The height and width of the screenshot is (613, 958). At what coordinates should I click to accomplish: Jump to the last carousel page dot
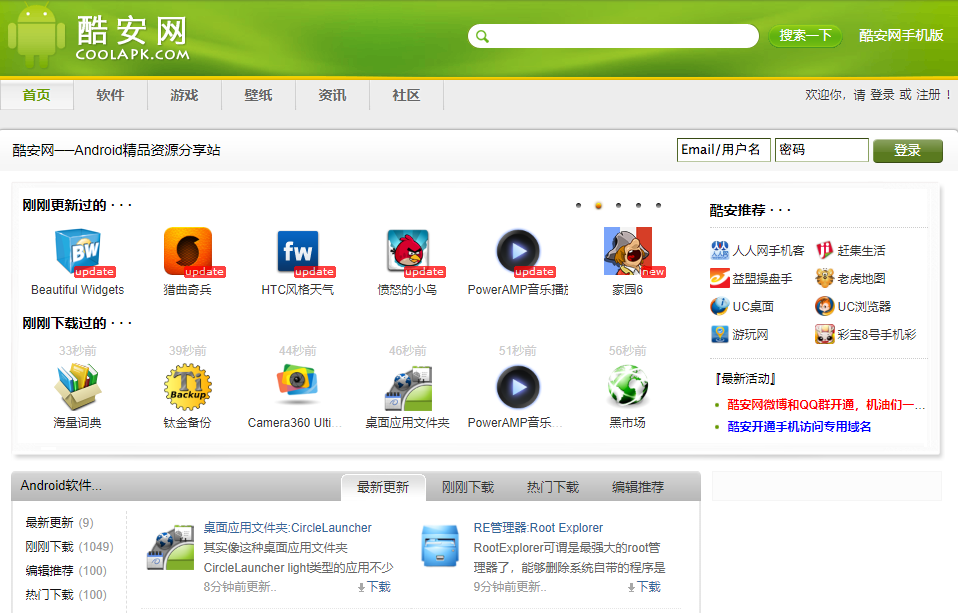[658, 205]
